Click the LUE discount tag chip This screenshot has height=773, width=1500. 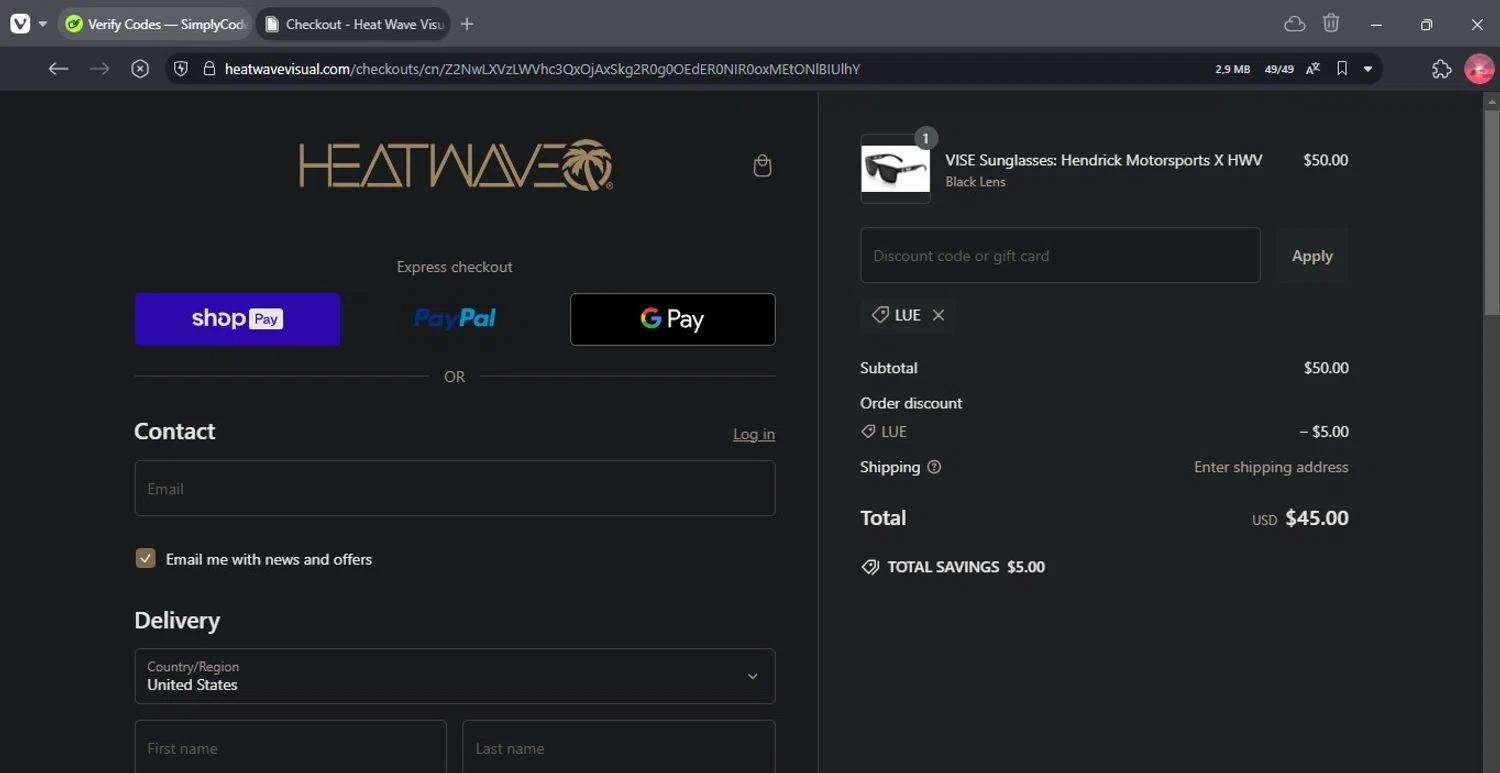907,315
